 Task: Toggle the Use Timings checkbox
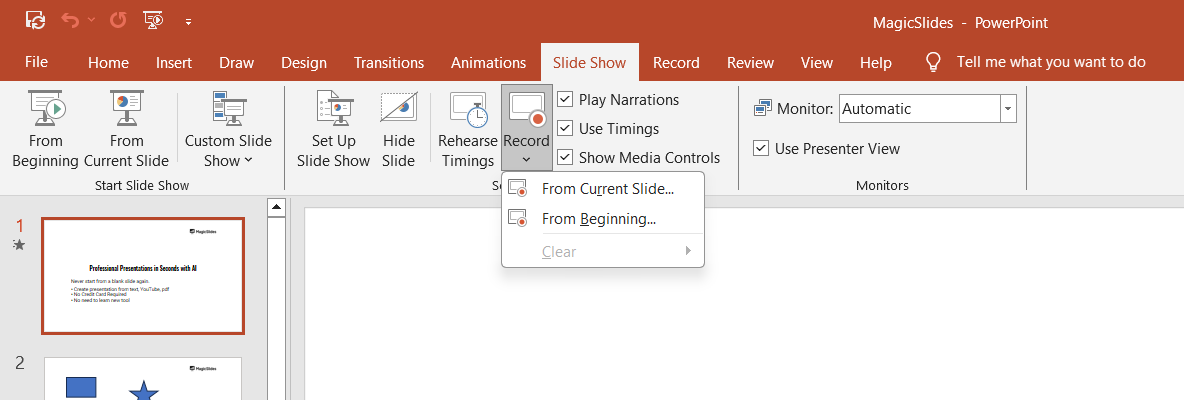(566, 128)
